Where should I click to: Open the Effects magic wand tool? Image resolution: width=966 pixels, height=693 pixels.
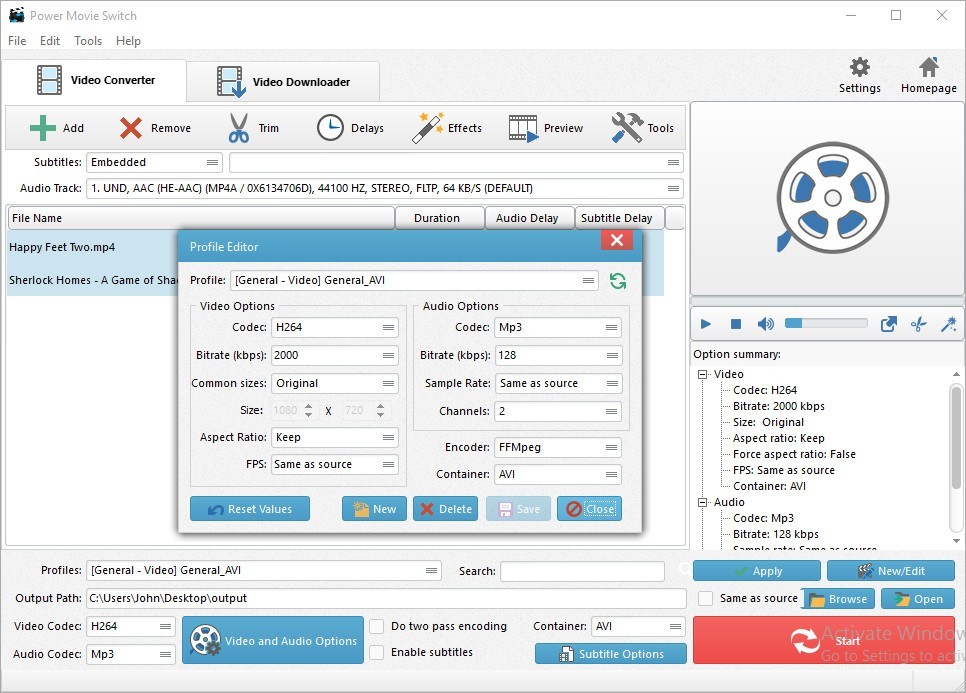[428, 128]
